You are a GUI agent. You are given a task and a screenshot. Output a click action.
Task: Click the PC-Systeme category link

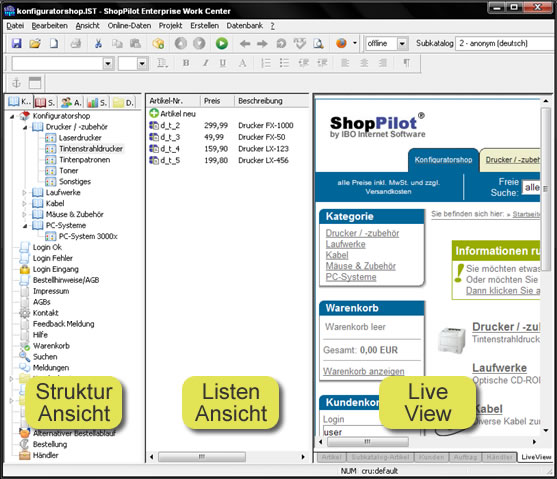[351, 277]
